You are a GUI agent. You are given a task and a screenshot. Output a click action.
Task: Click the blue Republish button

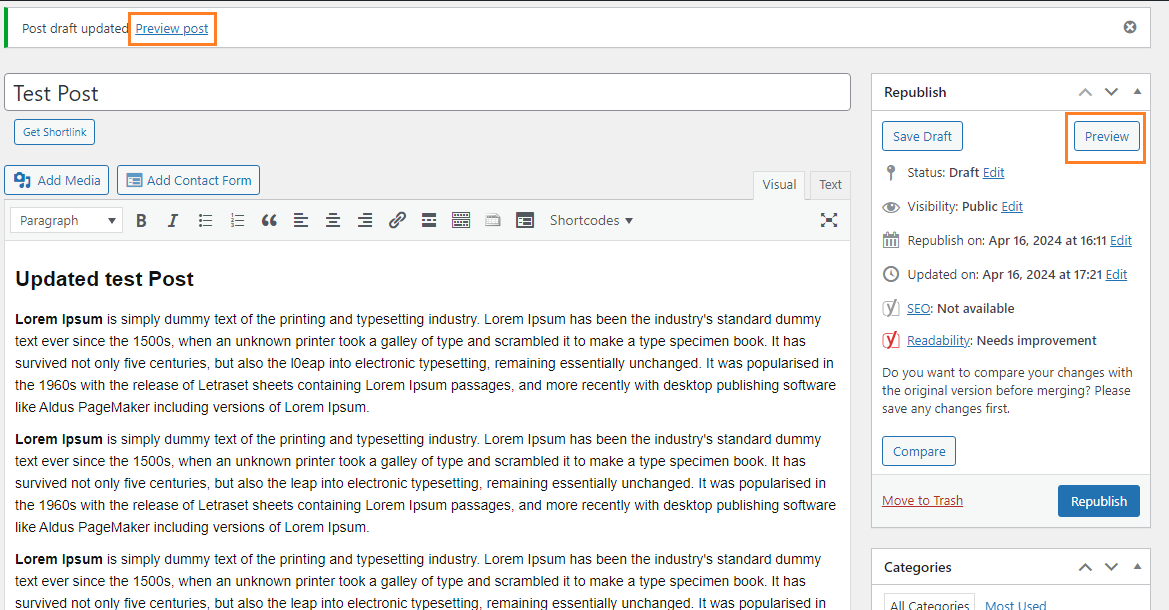pyautogui.click(x=1098, y=501)
